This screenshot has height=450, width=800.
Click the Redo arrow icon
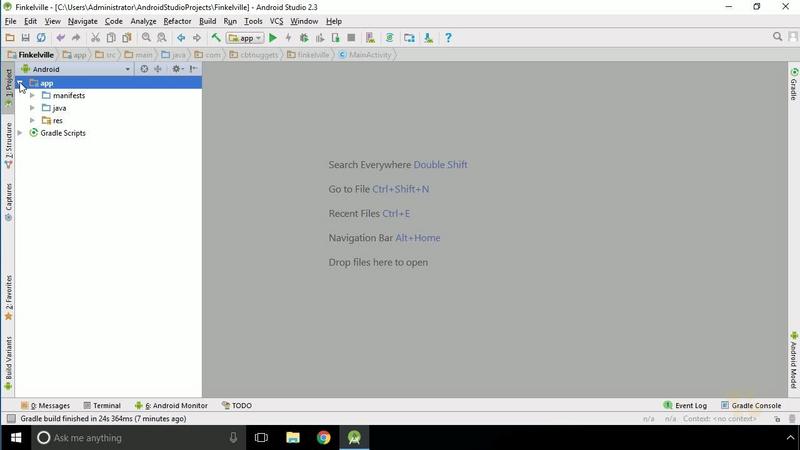pos(76,38)
